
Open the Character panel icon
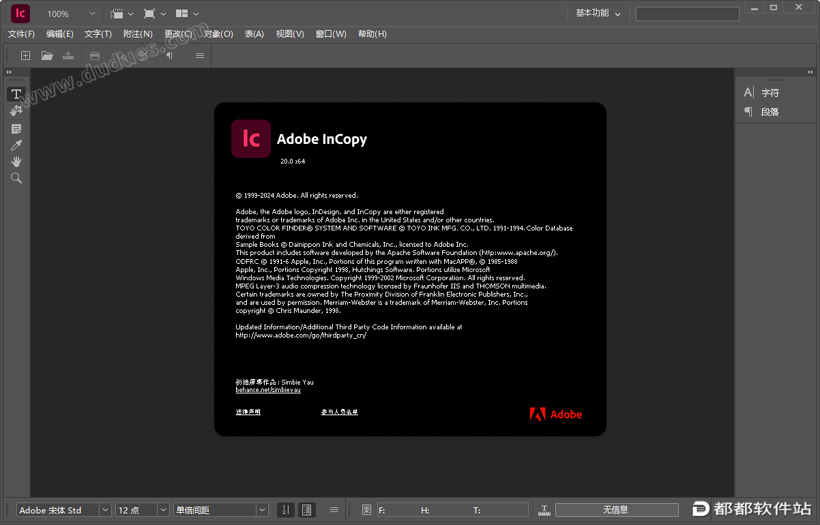(x=749, y=93)
